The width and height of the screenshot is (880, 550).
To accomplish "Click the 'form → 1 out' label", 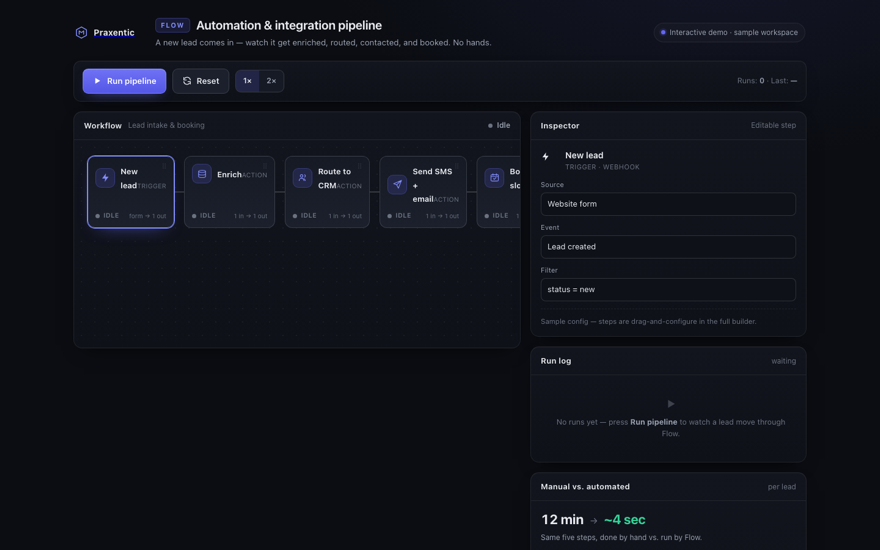I will click(x=148, y=216).
